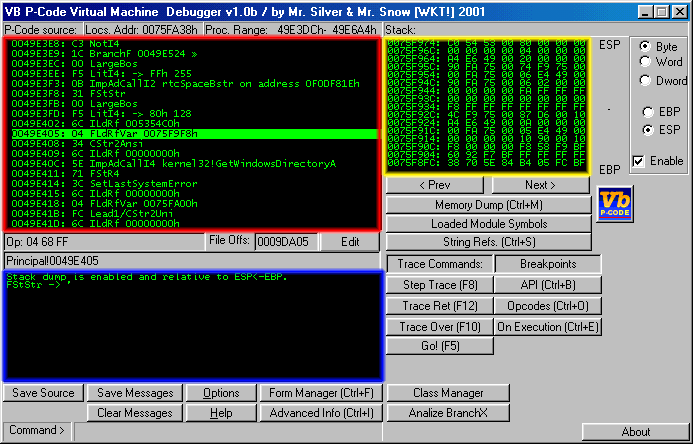Click stack row 0075F974
This screenshot has height=444, width=693.
487,43
